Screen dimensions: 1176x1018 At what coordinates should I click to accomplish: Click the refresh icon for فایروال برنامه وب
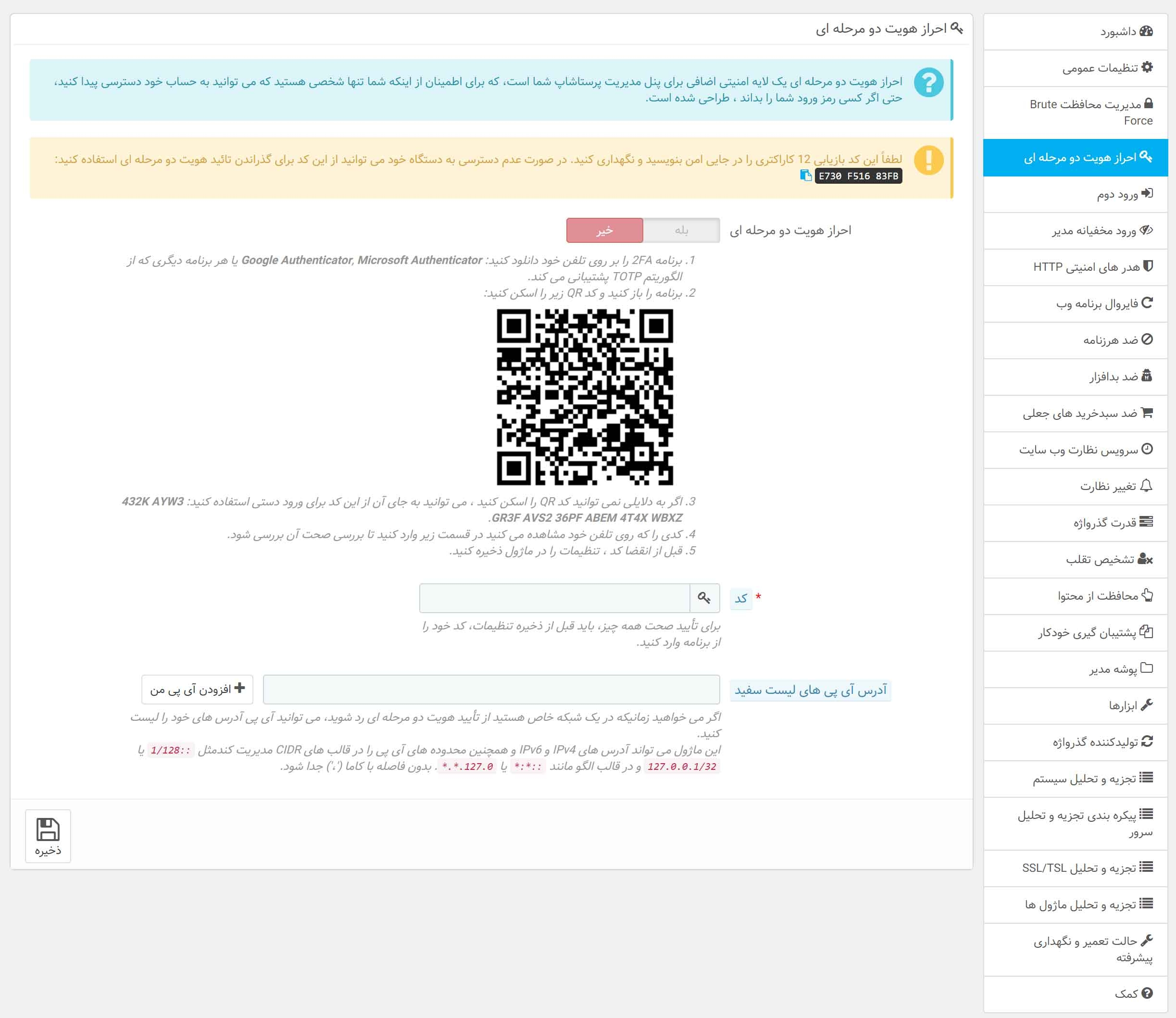pyautogui.click(x=1147, y=303)
